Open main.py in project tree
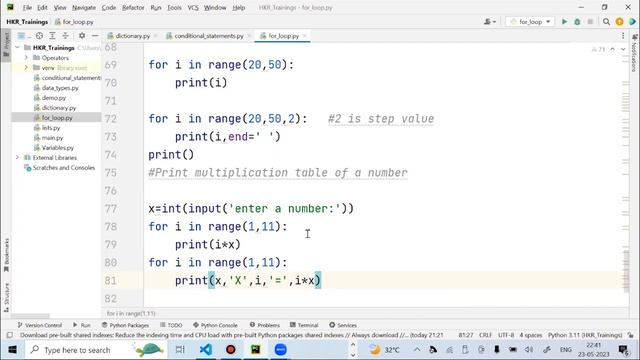This screenshot has width=640, height=360. (49, 138)
